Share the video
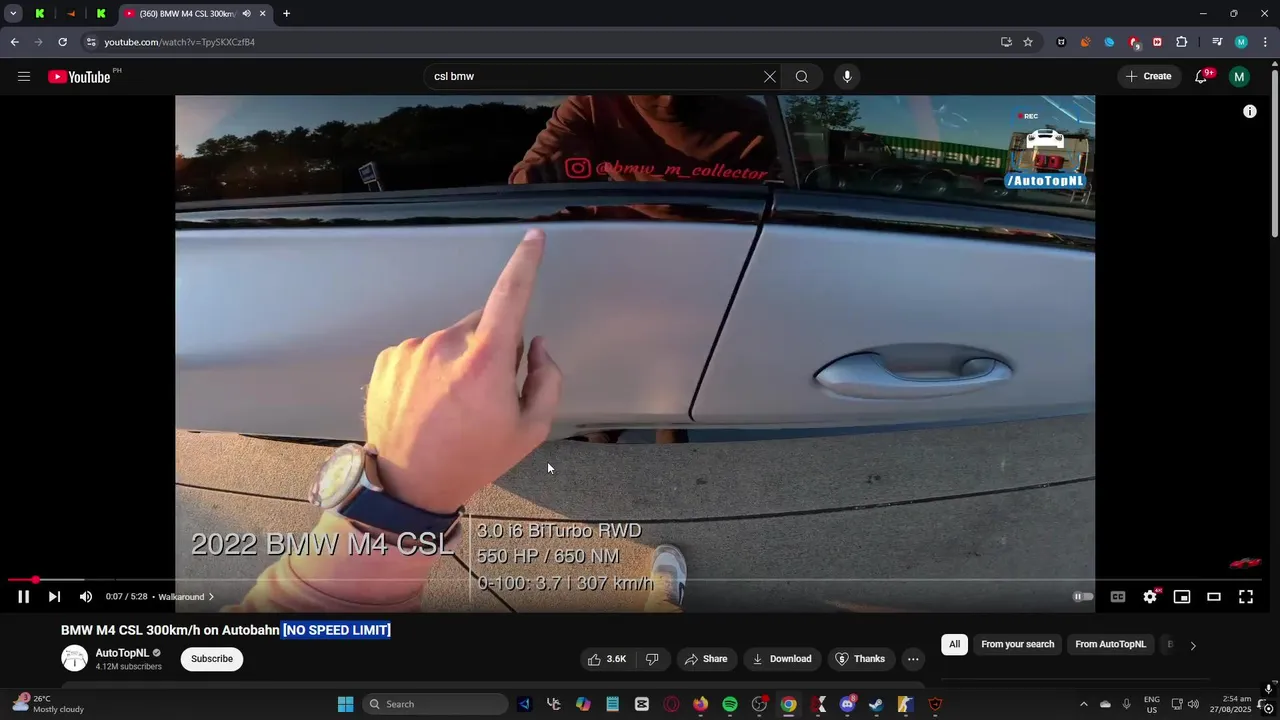The width and height of the screenshot is (1280, 720). [x=706, y=659]
